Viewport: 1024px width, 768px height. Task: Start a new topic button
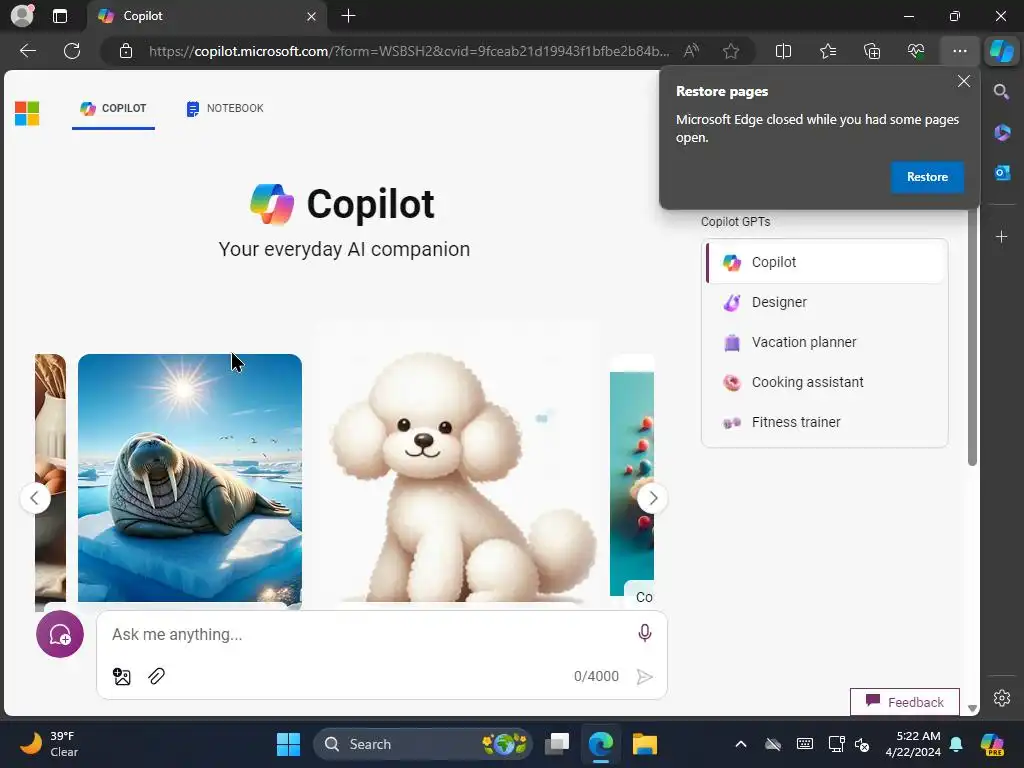coord(60,634)
